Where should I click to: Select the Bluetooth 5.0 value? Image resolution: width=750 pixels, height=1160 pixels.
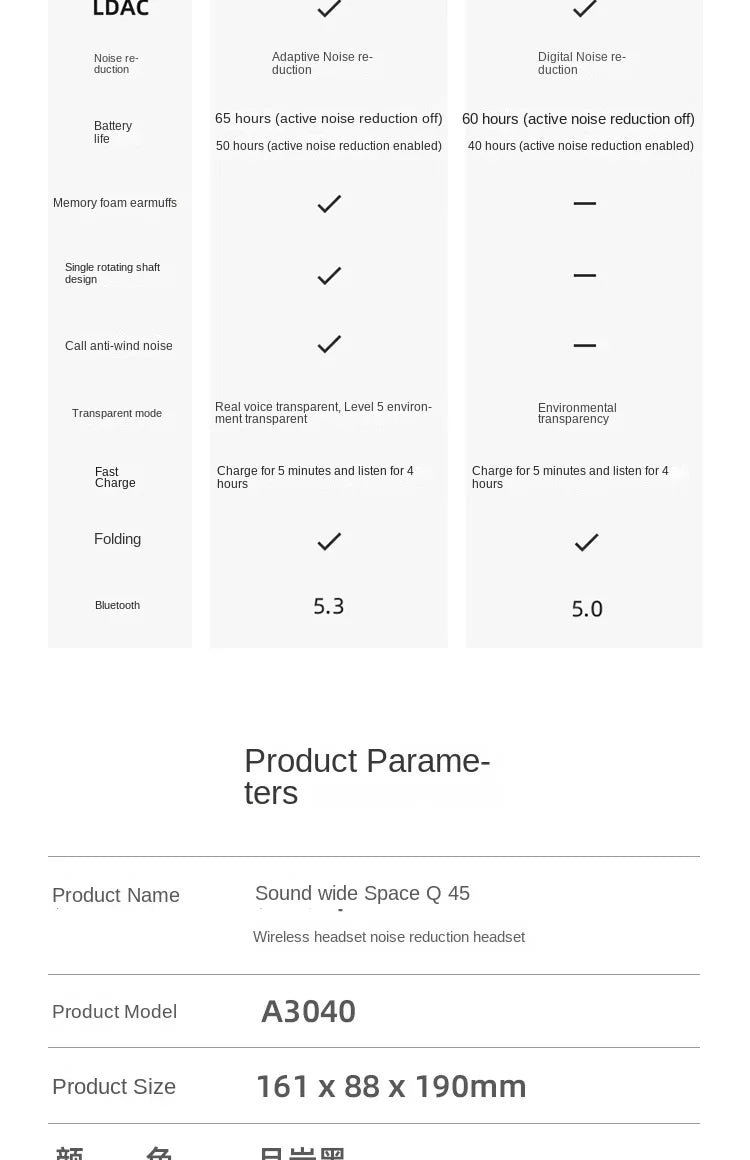pyautogui.click(x=587, y=609)
